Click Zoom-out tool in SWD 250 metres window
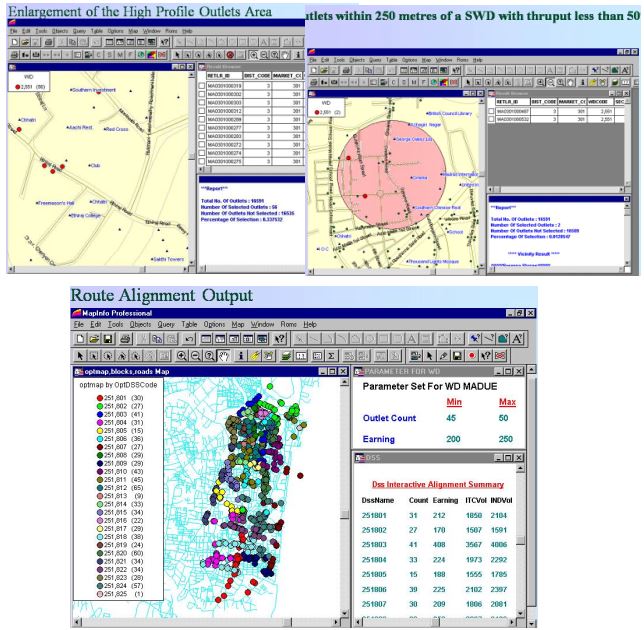644x630 pixels. click(551, 82)
